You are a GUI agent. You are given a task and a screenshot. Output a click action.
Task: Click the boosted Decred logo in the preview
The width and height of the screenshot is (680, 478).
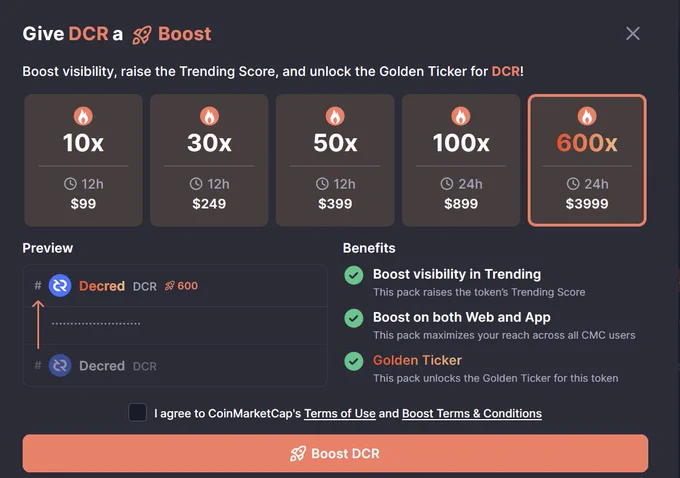pyautogui.click(x=60, y=285)
